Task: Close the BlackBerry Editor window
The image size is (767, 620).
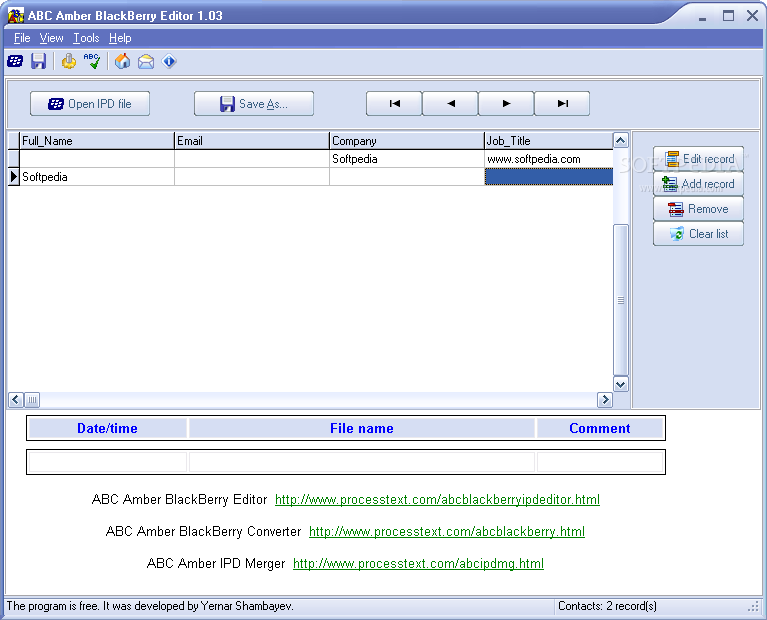Action: click(x=753, y=16)
